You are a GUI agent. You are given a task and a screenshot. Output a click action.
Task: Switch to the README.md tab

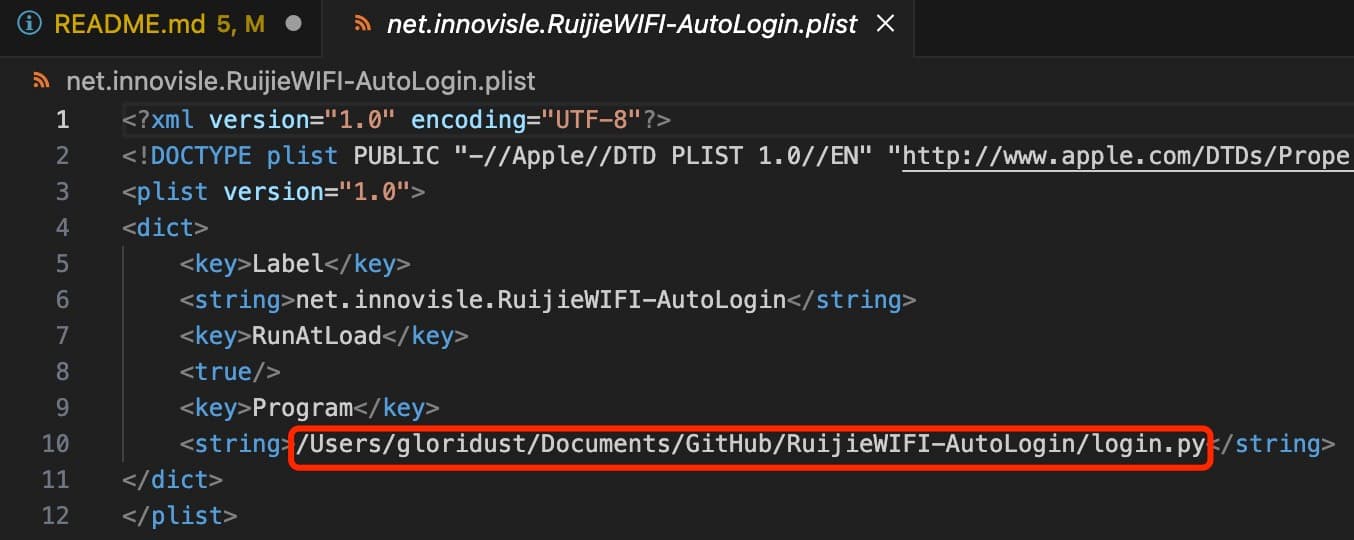coord(159,24)
